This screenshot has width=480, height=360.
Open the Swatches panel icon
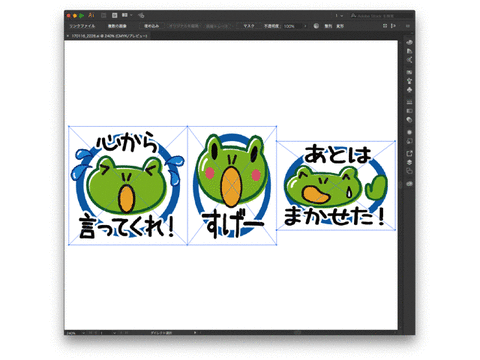(409, 72)
